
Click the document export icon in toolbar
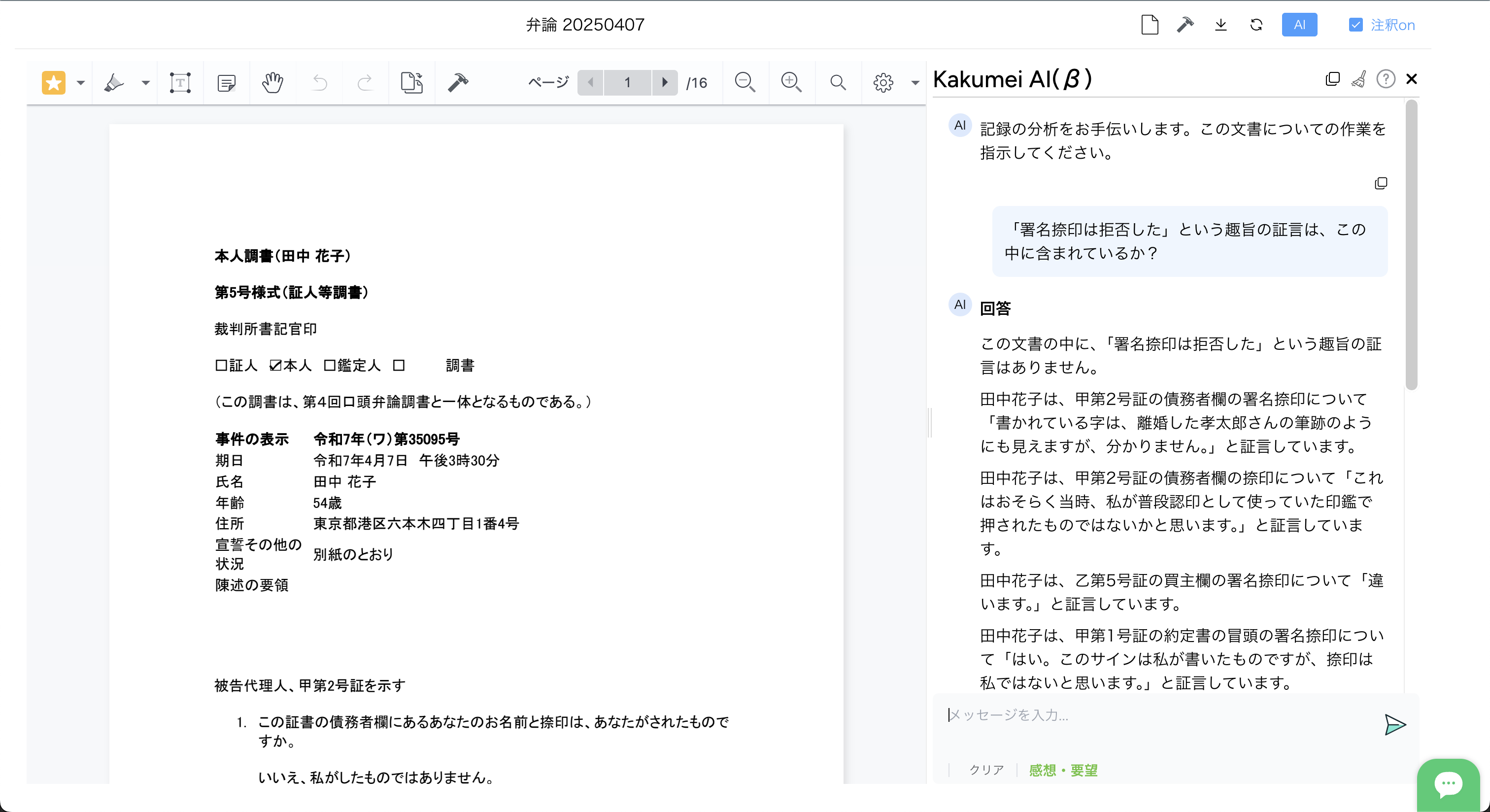pos(412,83)
